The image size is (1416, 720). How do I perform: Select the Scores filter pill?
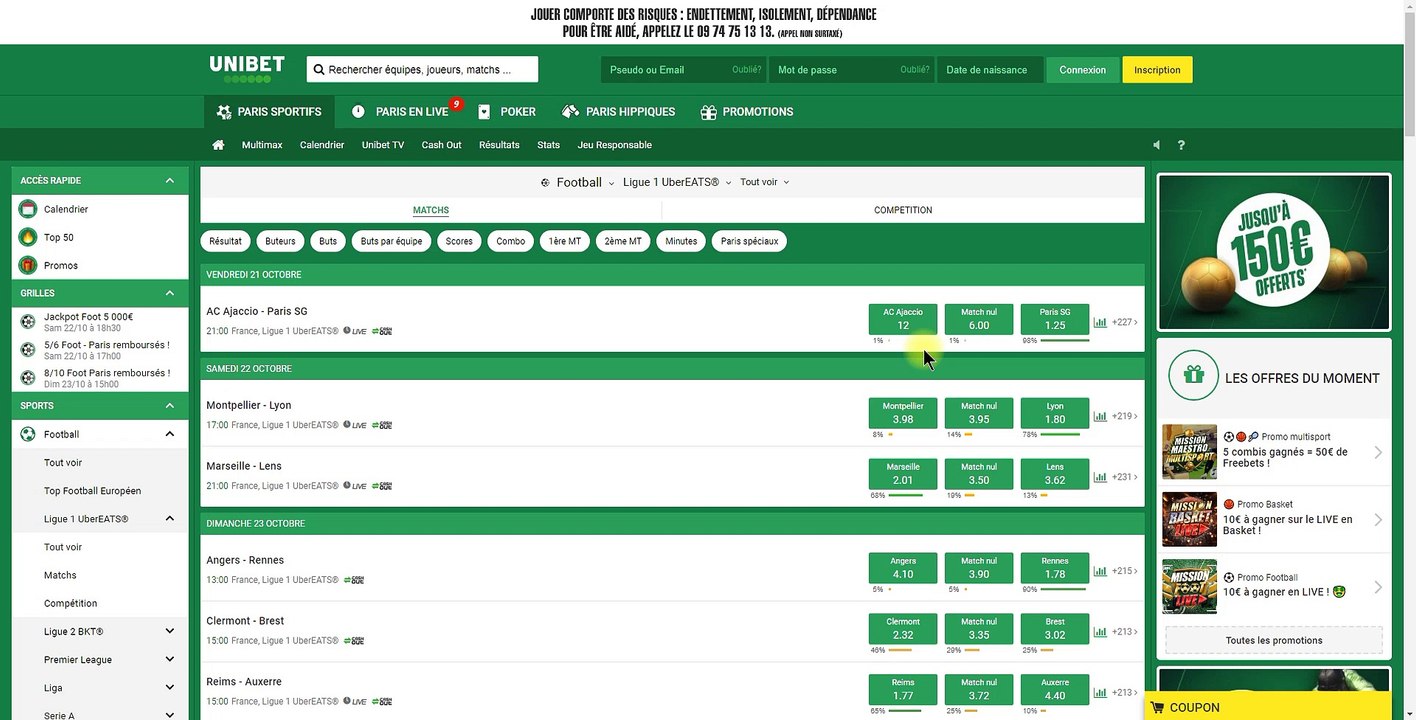coord(459,241)
